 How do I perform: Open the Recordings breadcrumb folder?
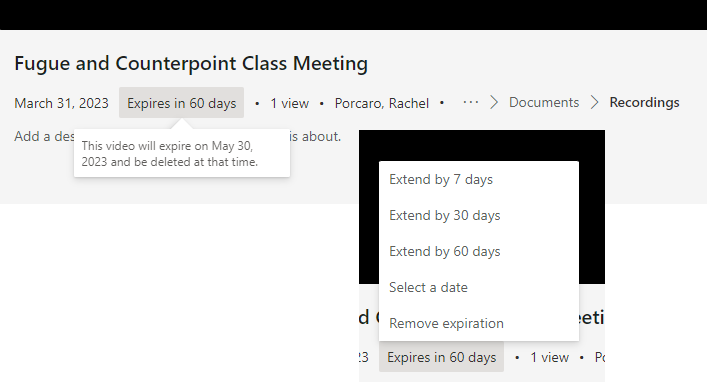pyautogui.click(x=644, y=102)
